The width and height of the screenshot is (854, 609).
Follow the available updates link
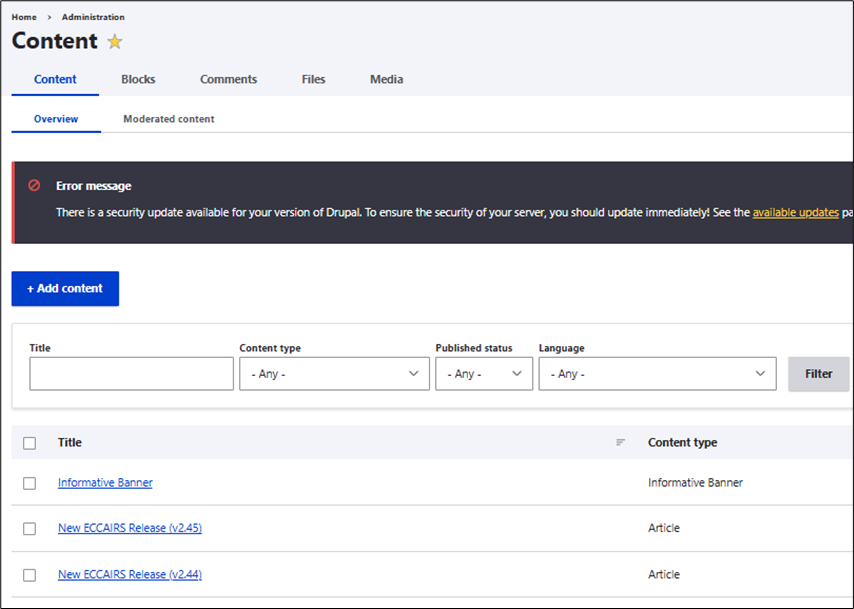795,213
